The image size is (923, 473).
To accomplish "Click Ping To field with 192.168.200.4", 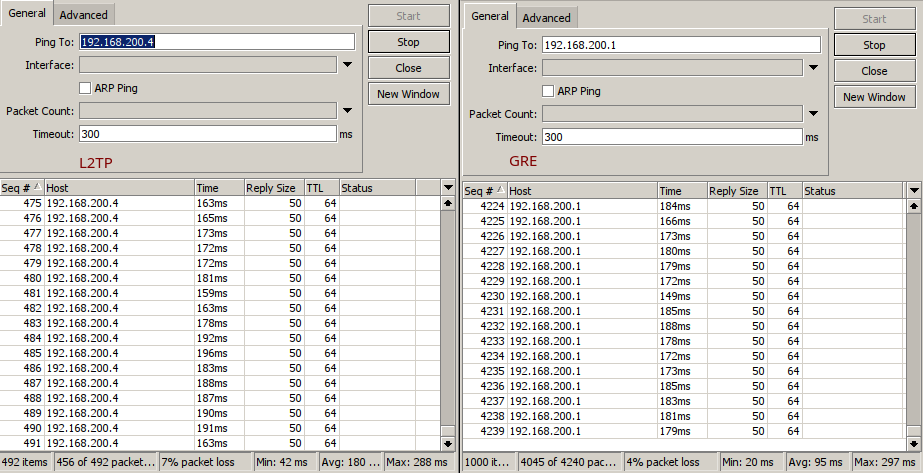I will click(x=217, y=42).
